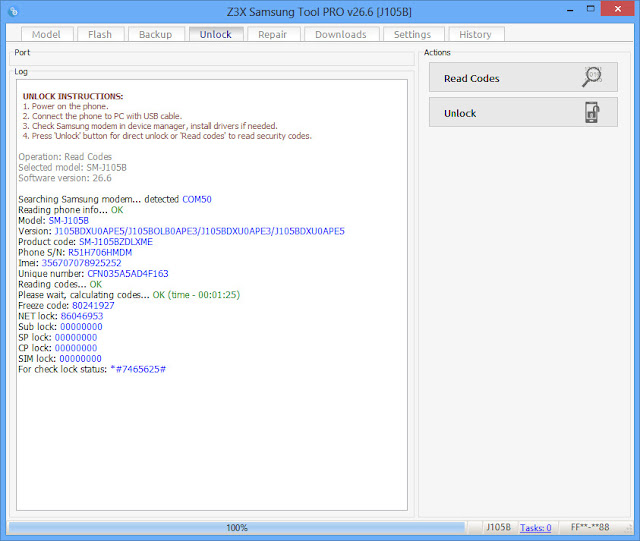
Task: Minimize the Z3X Samsung Tool window
Action: [570, 9]
